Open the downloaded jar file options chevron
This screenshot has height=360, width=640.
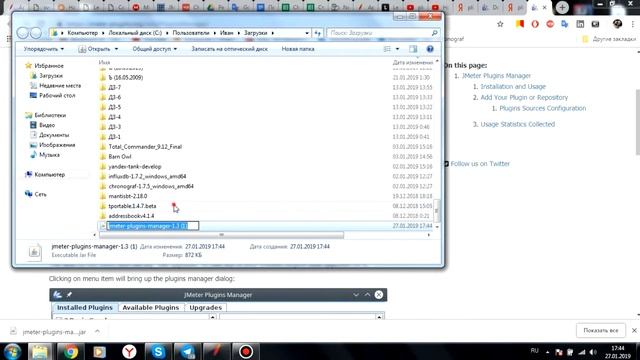(x=97, y=331)
